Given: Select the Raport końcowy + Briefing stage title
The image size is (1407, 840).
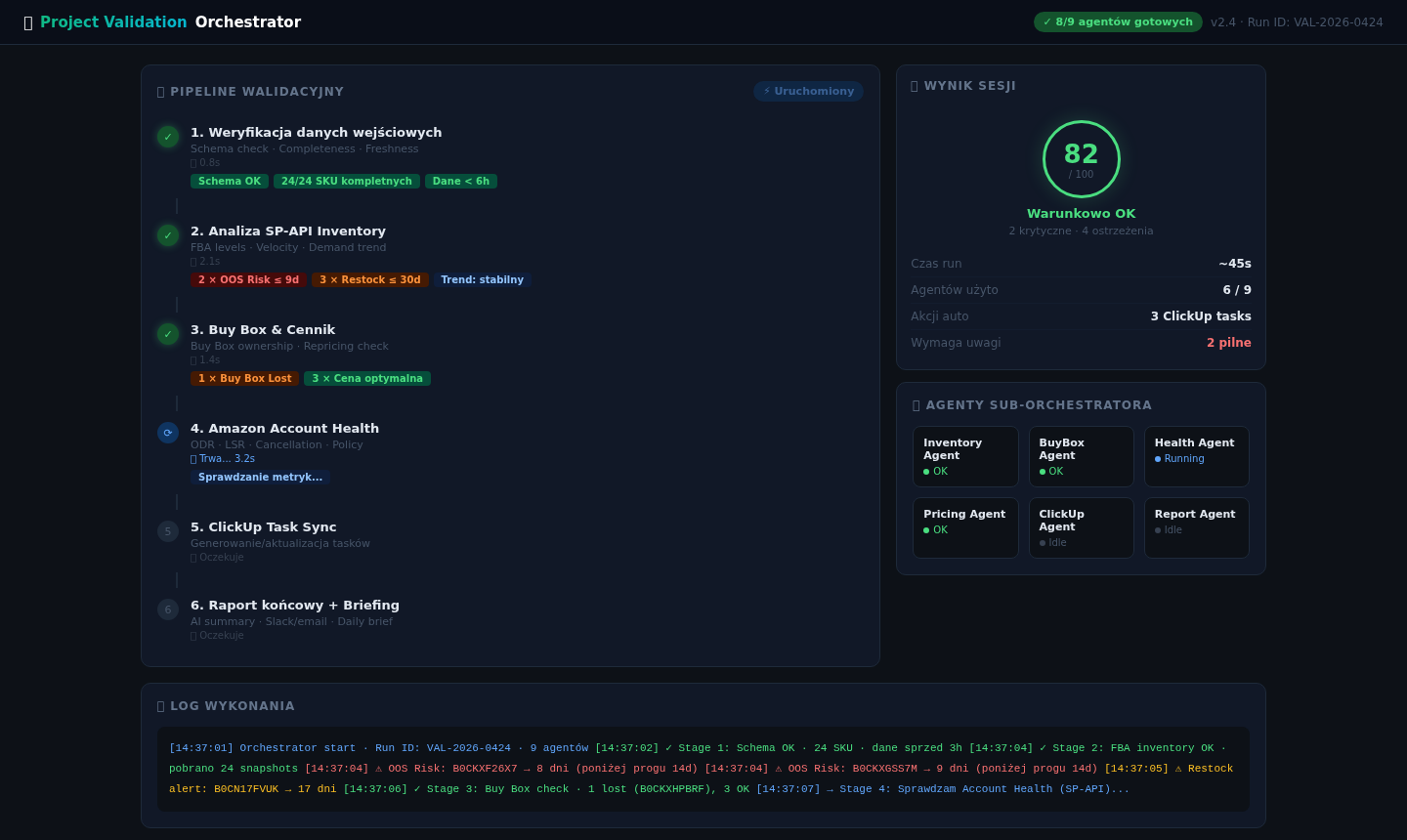Looking at the screenshot, I should point(295,605).
